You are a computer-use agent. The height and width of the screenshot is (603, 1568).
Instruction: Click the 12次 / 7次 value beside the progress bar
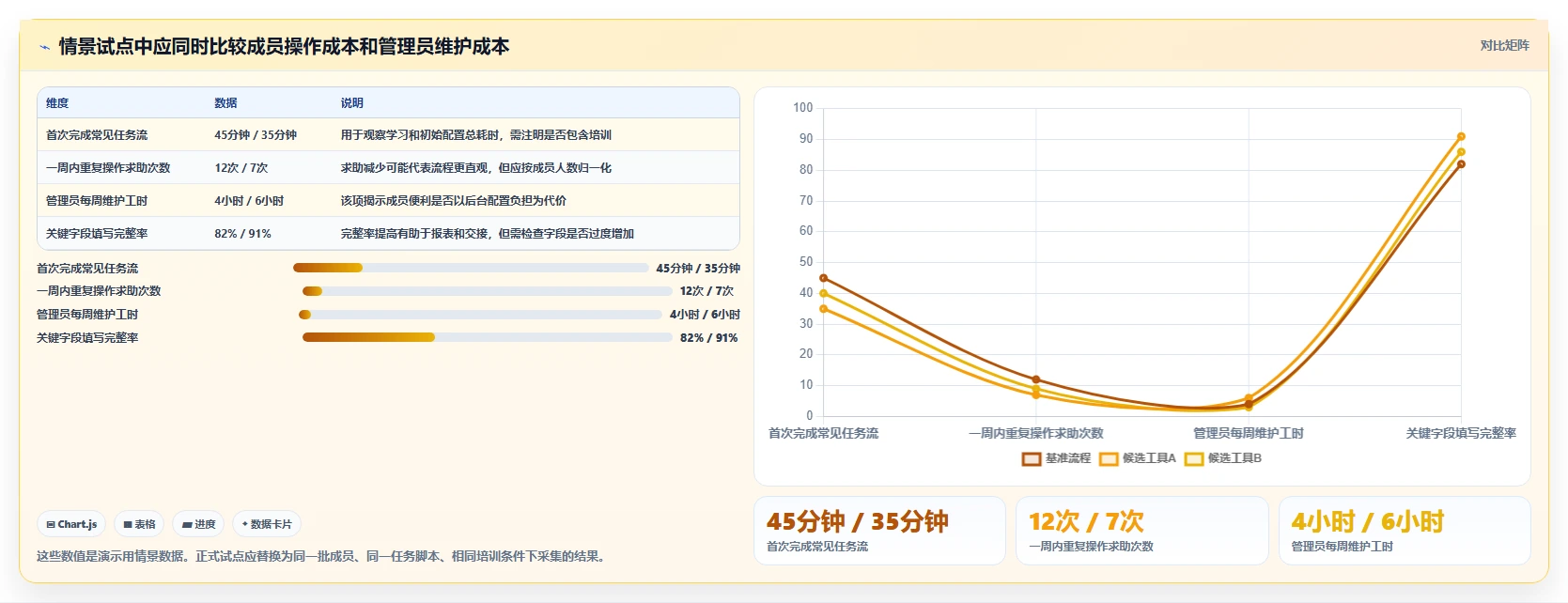706,291
